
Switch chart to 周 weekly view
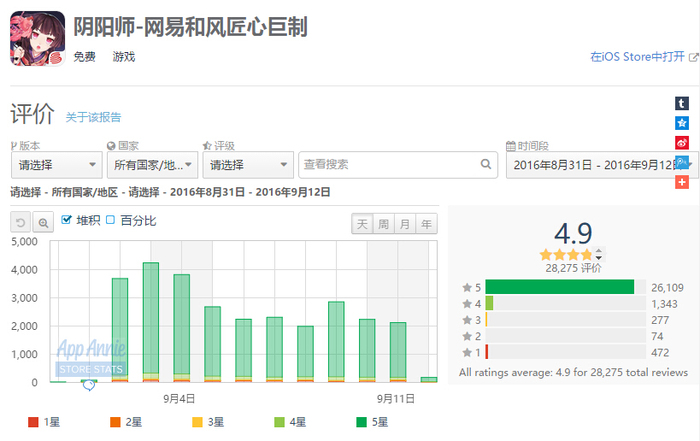click(x=383, y=224)
